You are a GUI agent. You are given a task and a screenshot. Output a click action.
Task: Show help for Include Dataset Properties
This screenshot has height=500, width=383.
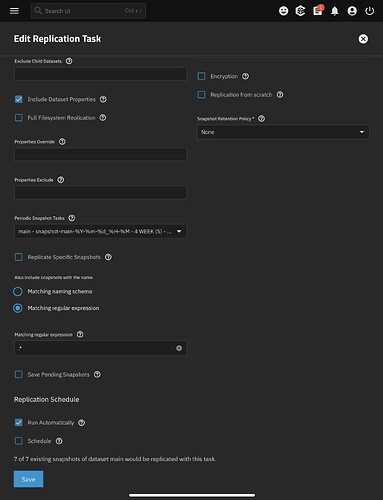[103, 99]
